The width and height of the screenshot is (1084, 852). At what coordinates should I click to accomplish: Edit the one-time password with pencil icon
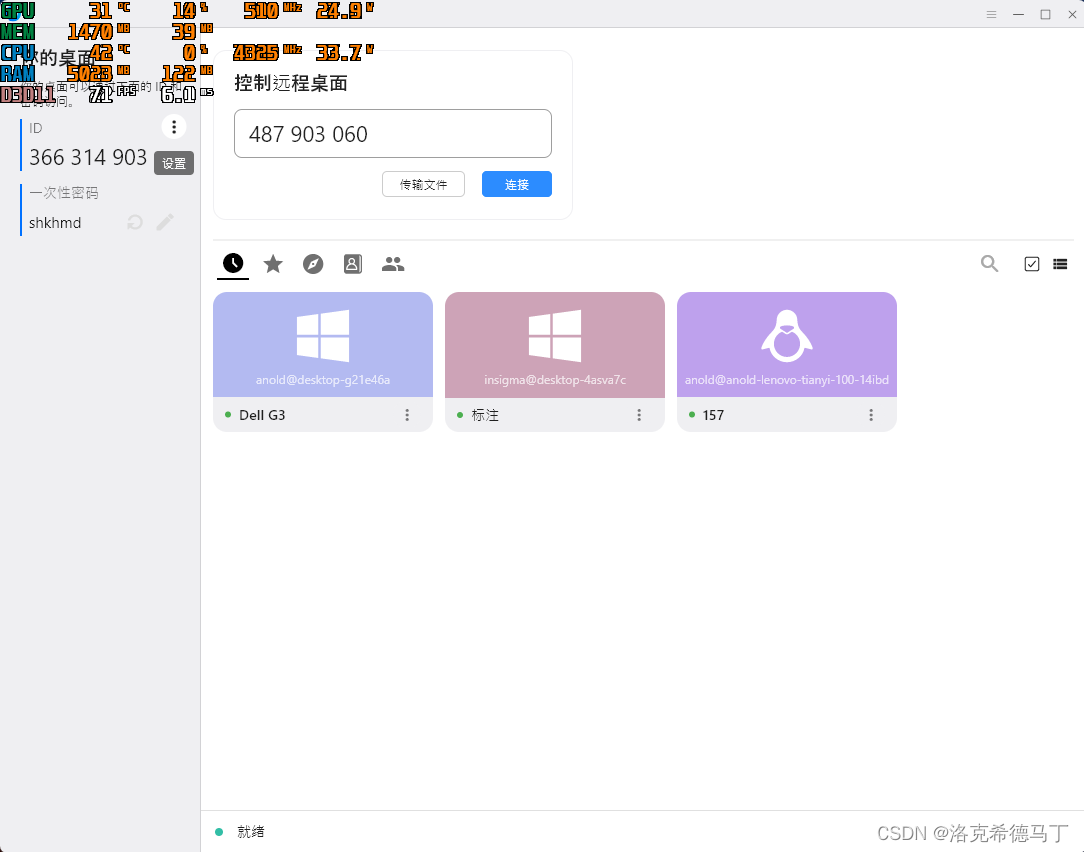(165, 222)
